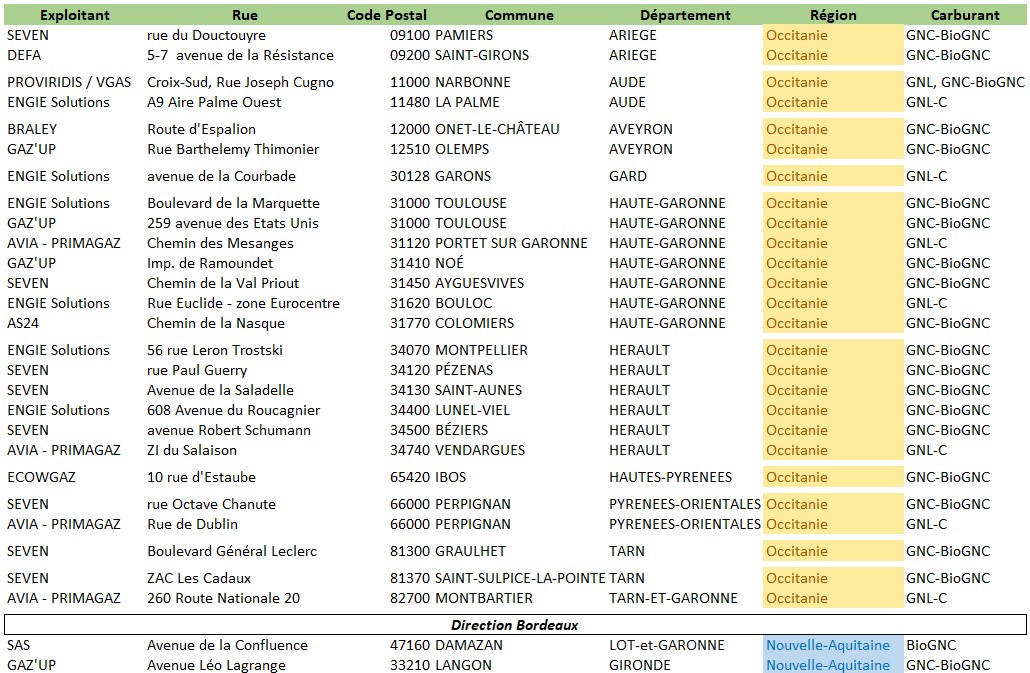1030x673 pixels.
Task: Select 260 Route Nationale 20 cell
Action: (x=223, y=598)
